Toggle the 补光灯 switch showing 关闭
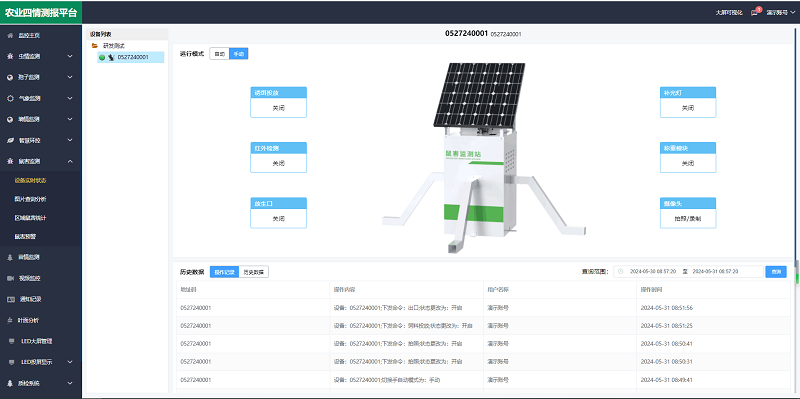Screen dimensions: 800x399 coord(688,108)
